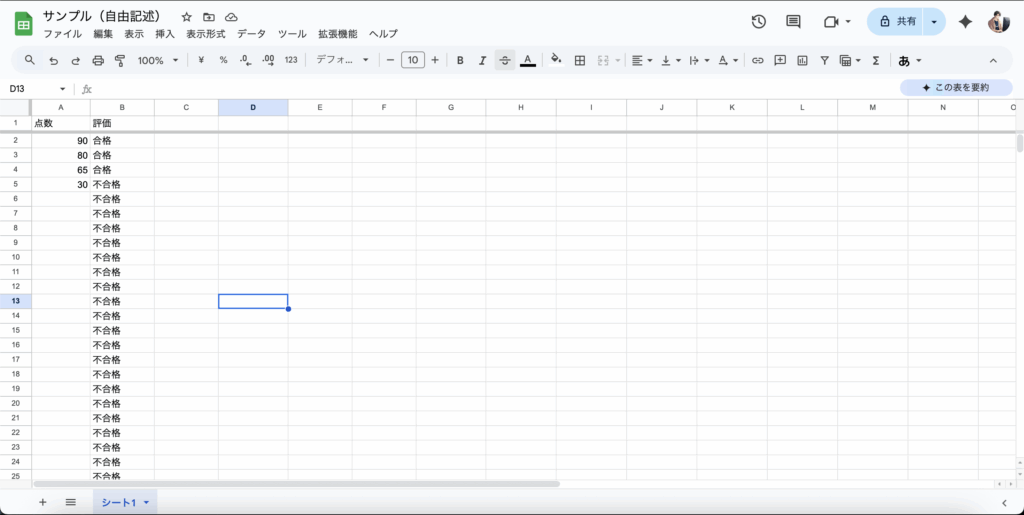Open horizontal align dropdown
This screenshot has width=1024, height=515.
pyautogui.click(x=642, y=60)
